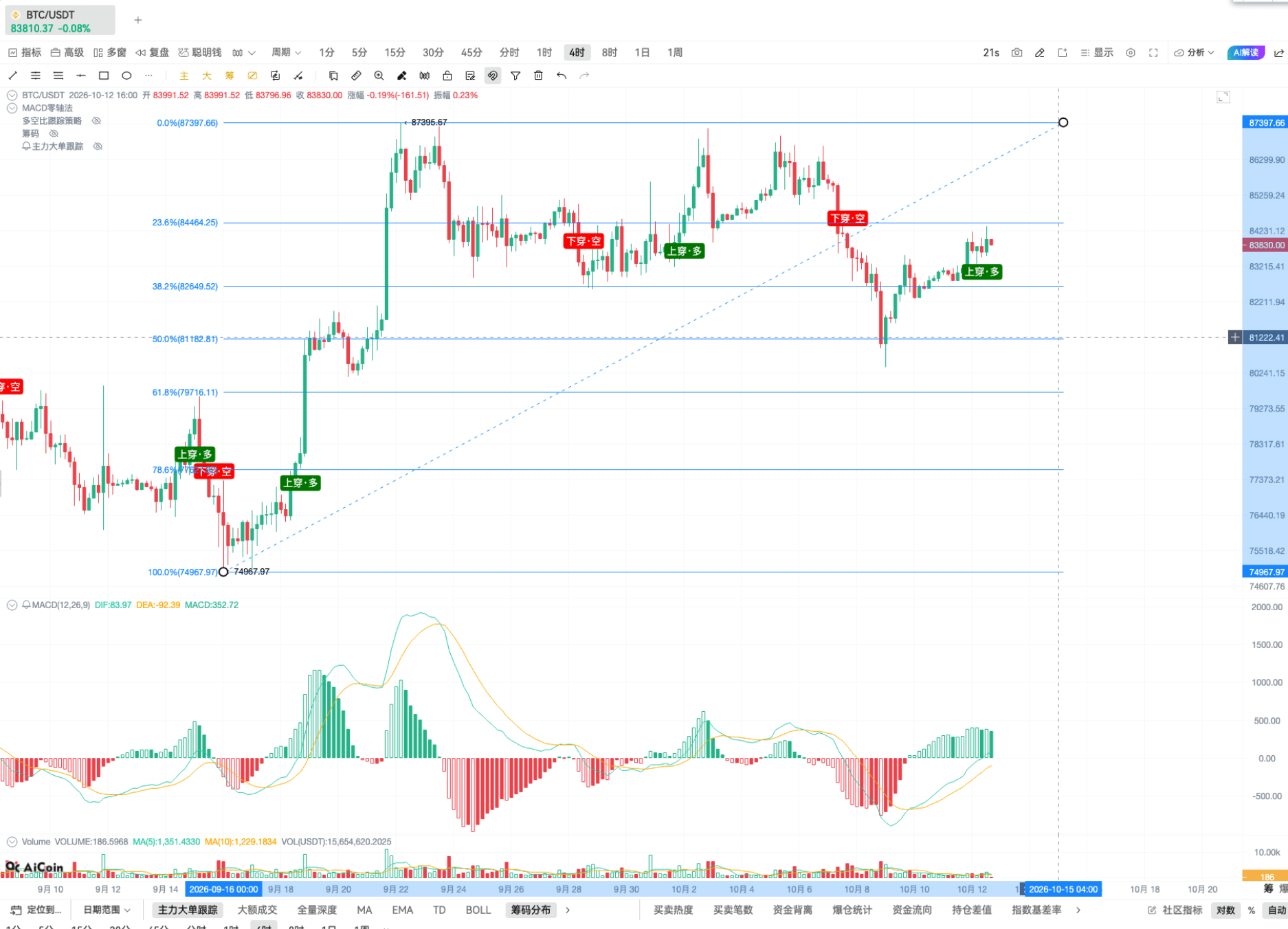Toggle the 对数 logarithmic scale
The height and width of the screenshot is (929, 1288).
pyautogui.click(x=1225, y=910)
